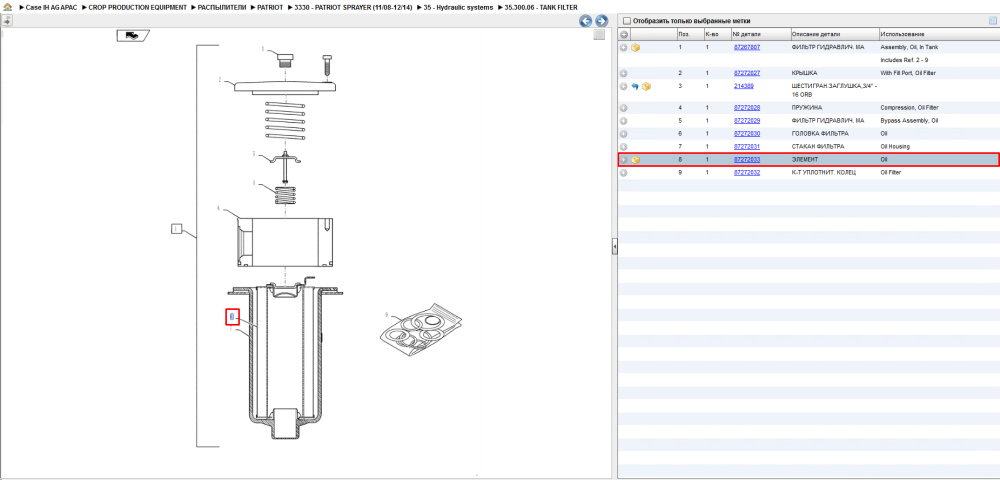Sort by the 'Использование' column header

(x=938, y=34)
